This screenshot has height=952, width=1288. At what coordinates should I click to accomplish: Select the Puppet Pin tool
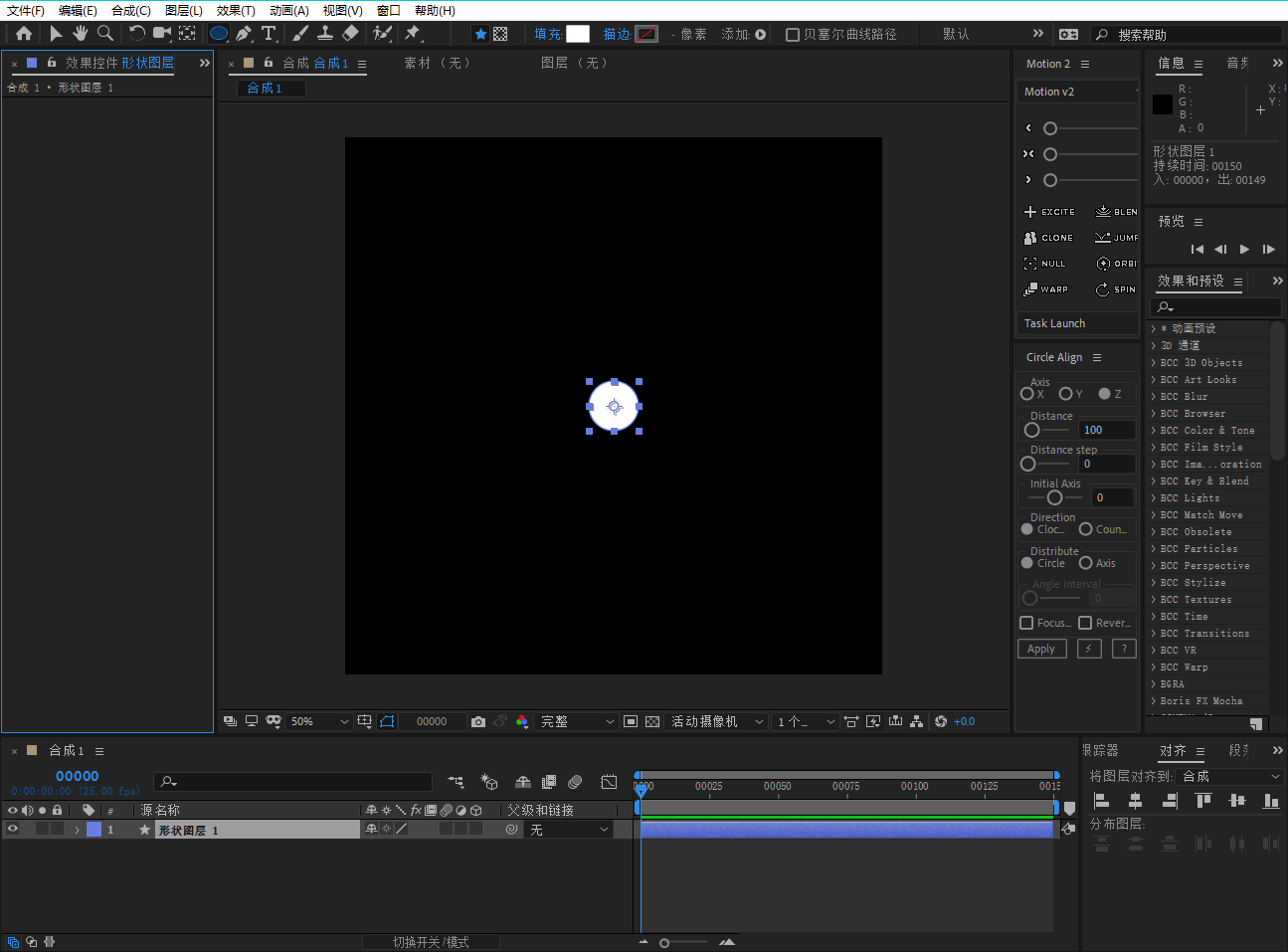[413, 34]
